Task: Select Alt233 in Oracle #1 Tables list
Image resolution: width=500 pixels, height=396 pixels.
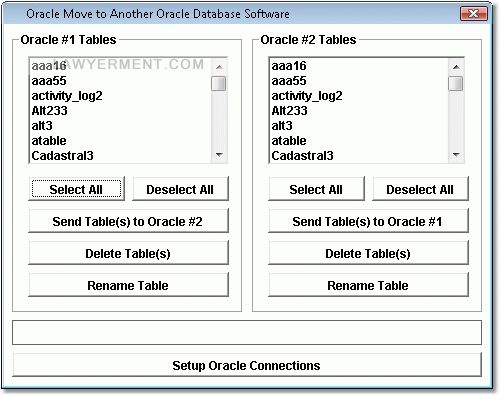Action: [121, 111]
